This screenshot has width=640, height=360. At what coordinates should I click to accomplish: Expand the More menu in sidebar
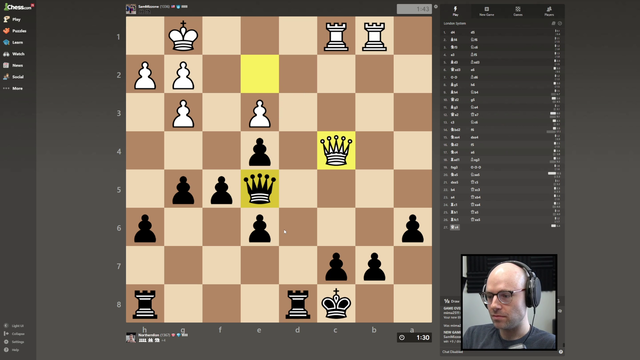[x=13, y=88]
